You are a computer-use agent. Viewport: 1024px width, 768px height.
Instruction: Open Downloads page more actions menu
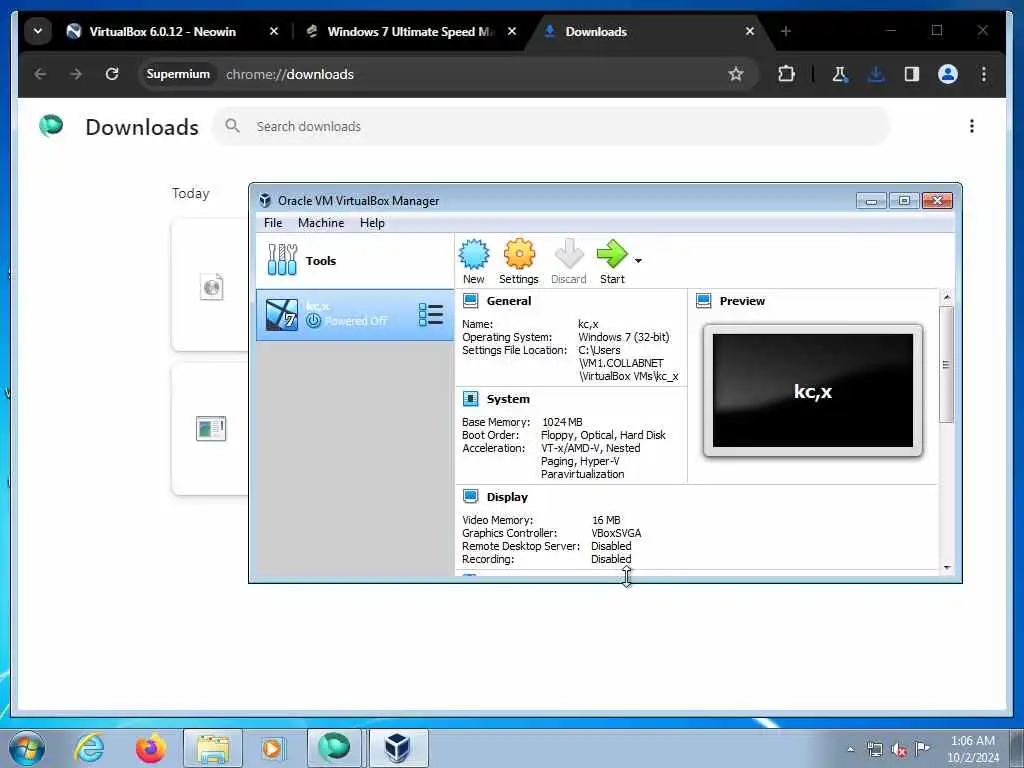point(972,126)
